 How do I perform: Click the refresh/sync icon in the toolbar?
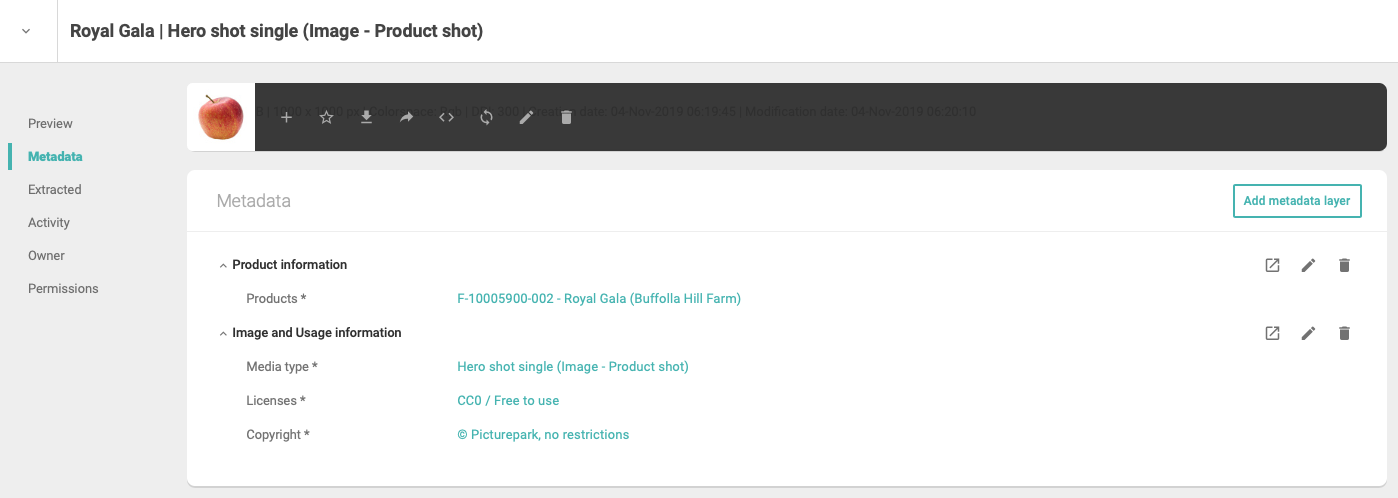tap(486, 118)
